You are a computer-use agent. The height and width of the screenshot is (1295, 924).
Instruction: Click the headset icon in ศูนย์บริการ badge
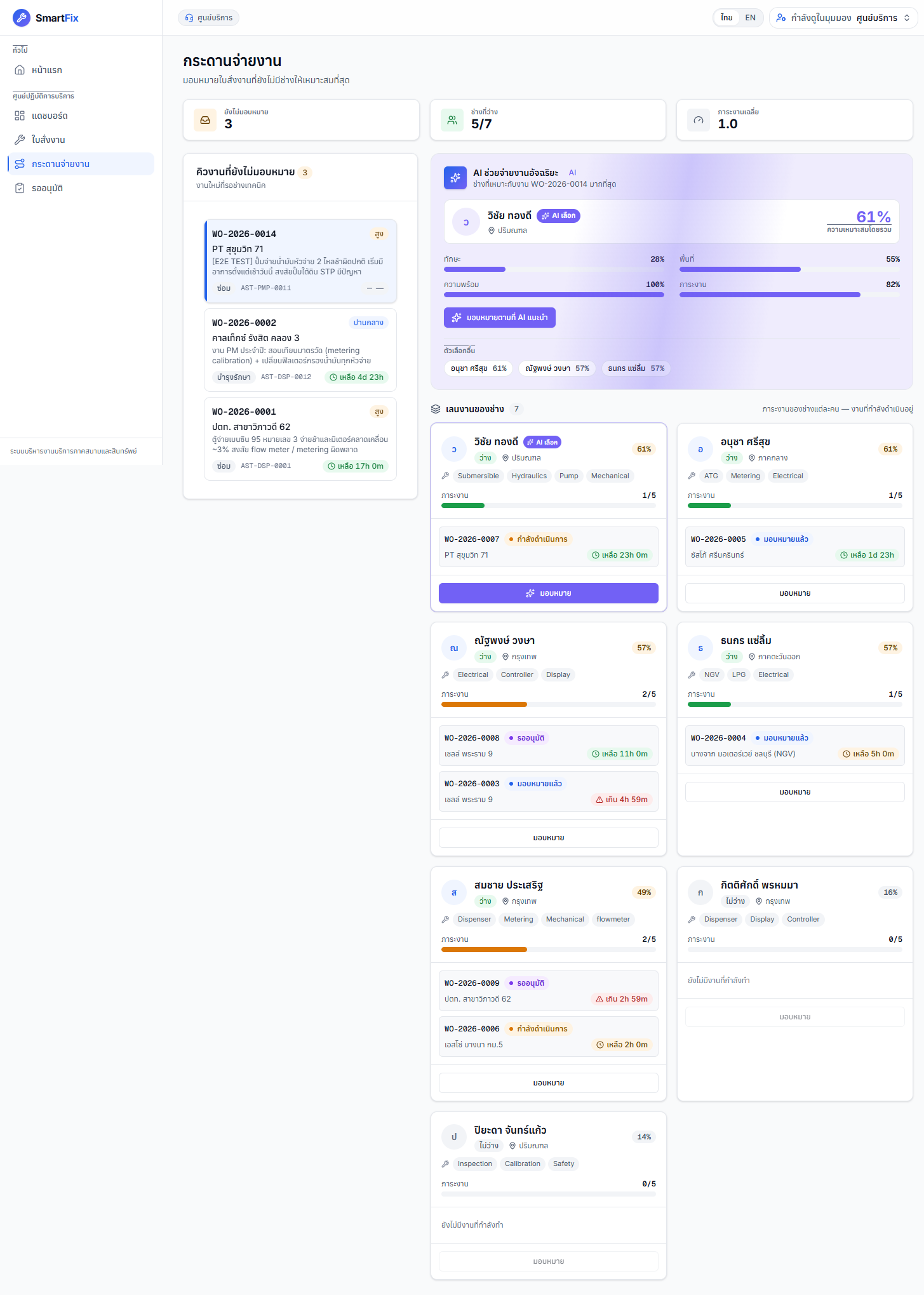tap(189, 18)
